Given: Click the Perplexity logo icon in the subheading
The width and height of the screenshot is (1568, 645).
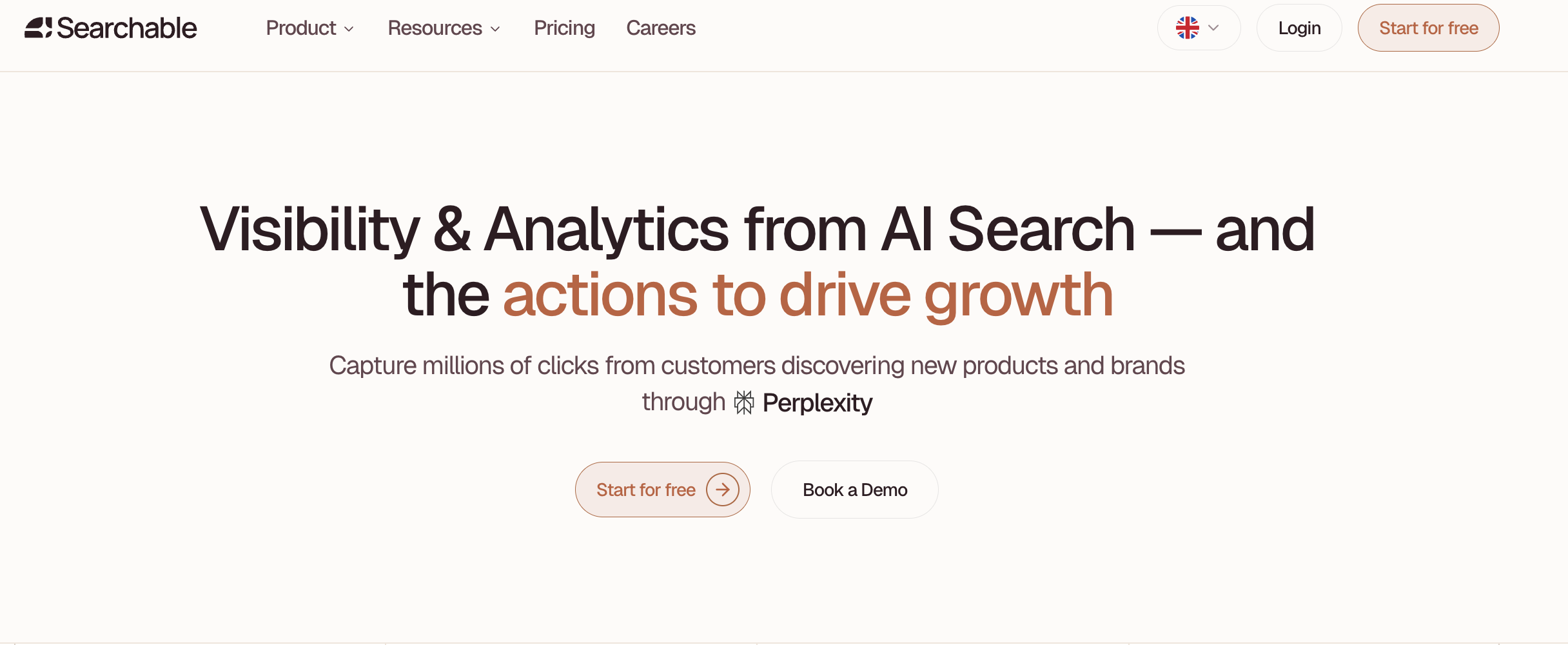Looking at the screenshot, I should 744,401.
